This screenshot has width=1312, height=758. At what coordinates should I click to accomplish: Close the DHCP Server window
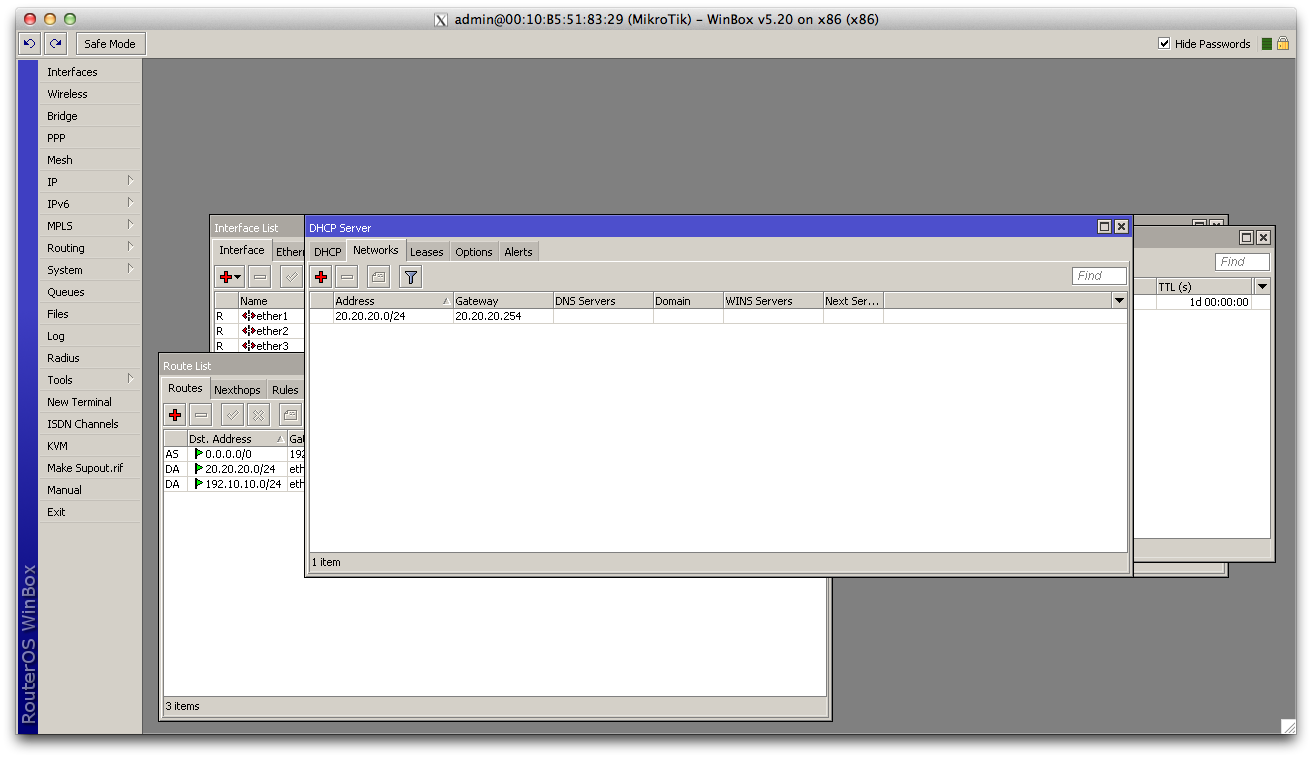[x=1121, y=227]
